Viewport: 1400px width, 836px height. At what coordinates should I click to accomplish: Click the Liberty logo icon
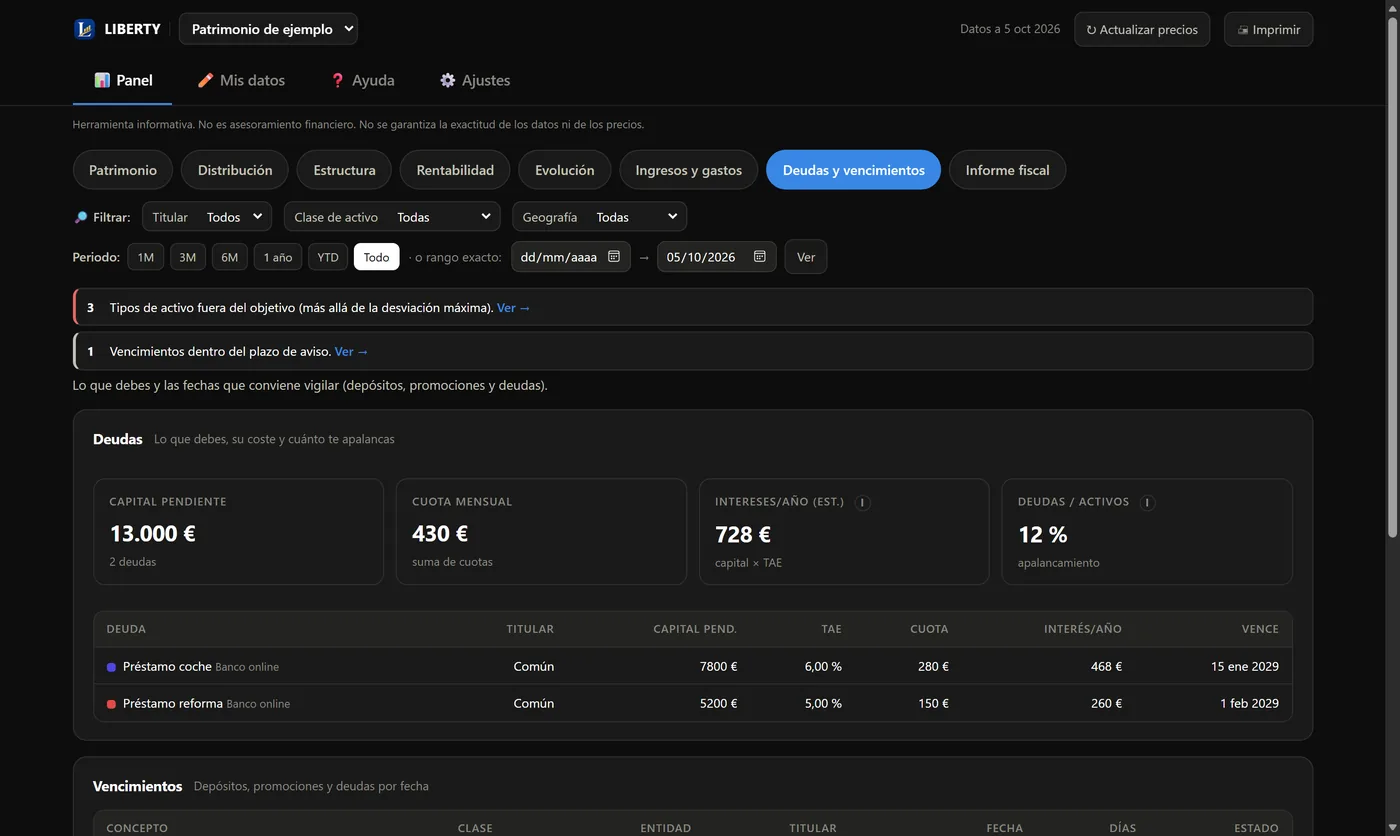84,29
